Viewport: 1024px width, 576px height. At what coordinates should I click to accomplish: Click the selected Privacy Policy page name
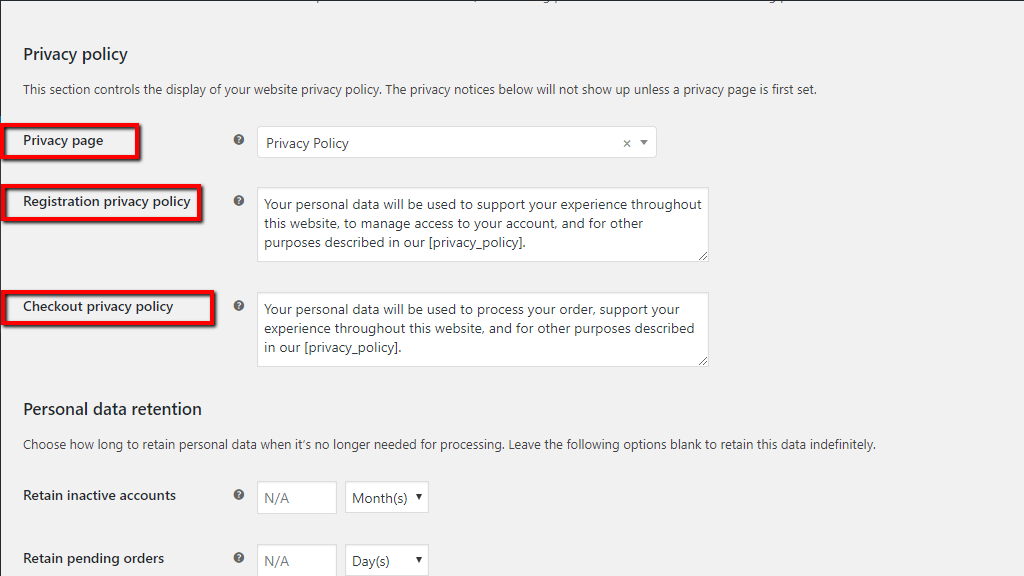[x=306, y=143]
